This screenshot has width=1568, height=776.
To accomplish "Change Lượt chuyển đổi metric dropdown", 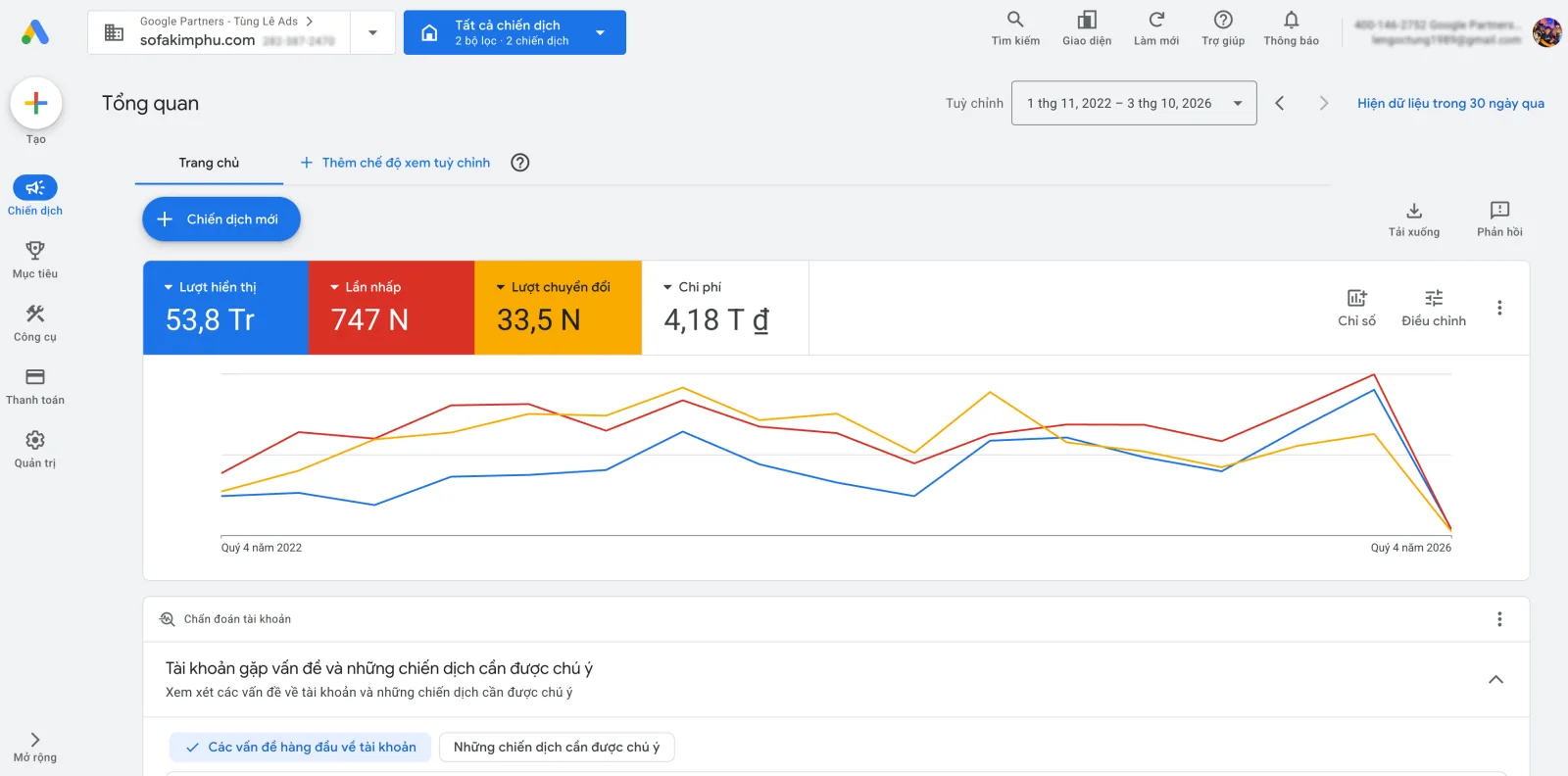I will [x=553, y=287].
